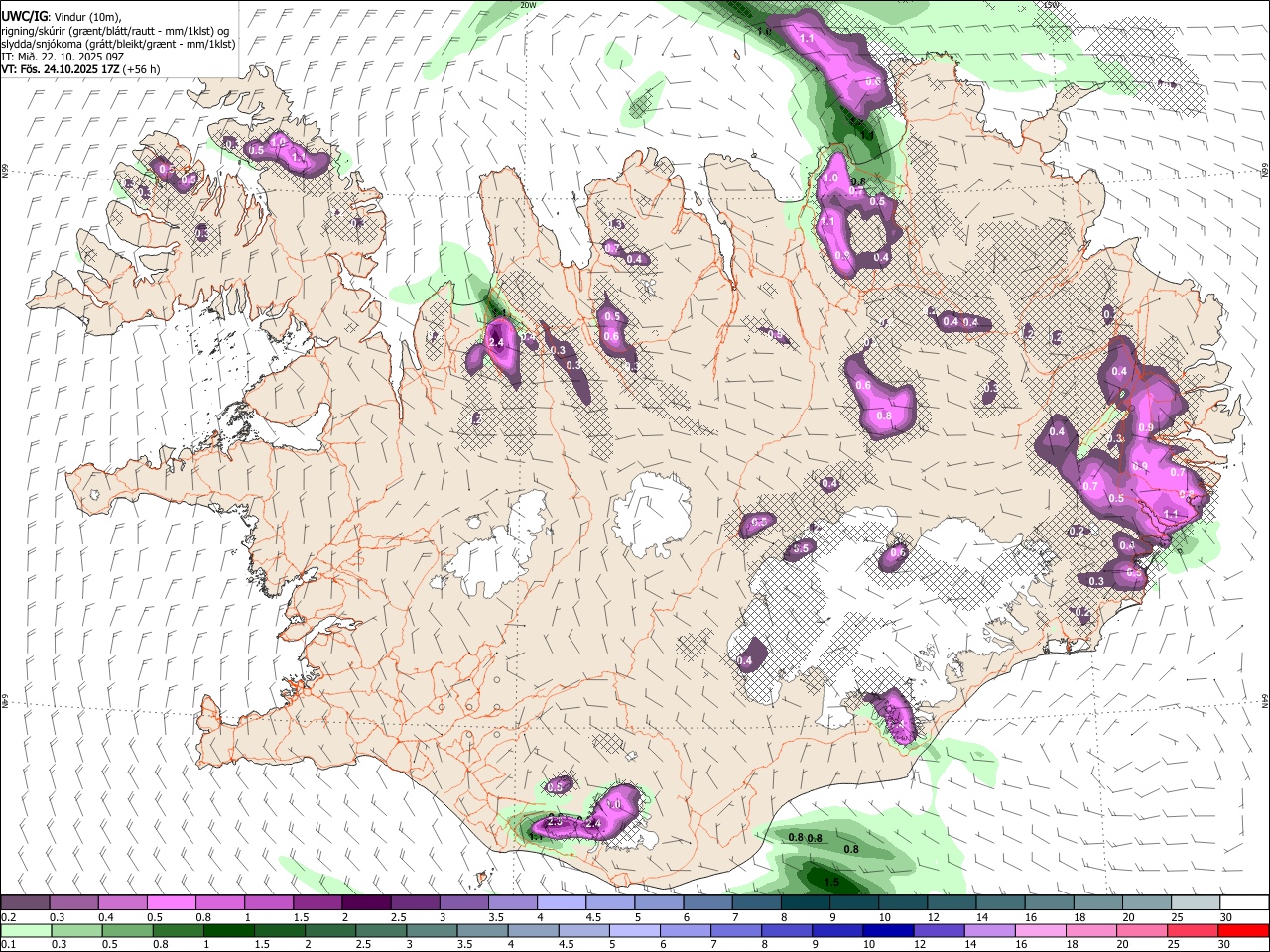Select the white 30+ snow legend swatch
The image size is (1270, 952).
(1244, 903)
